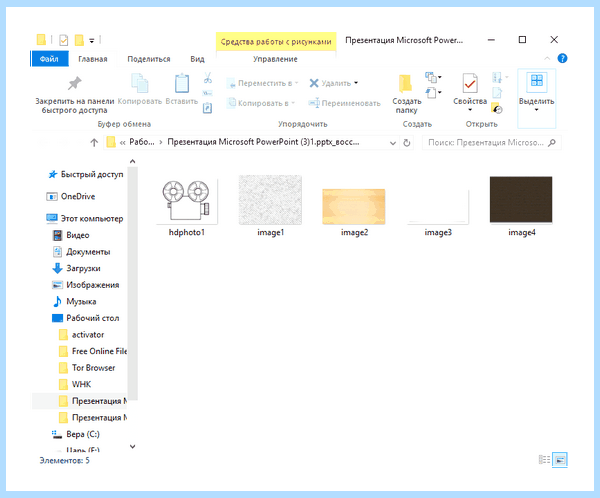Click the Paste shortcut icon

(x=207, y=108)
